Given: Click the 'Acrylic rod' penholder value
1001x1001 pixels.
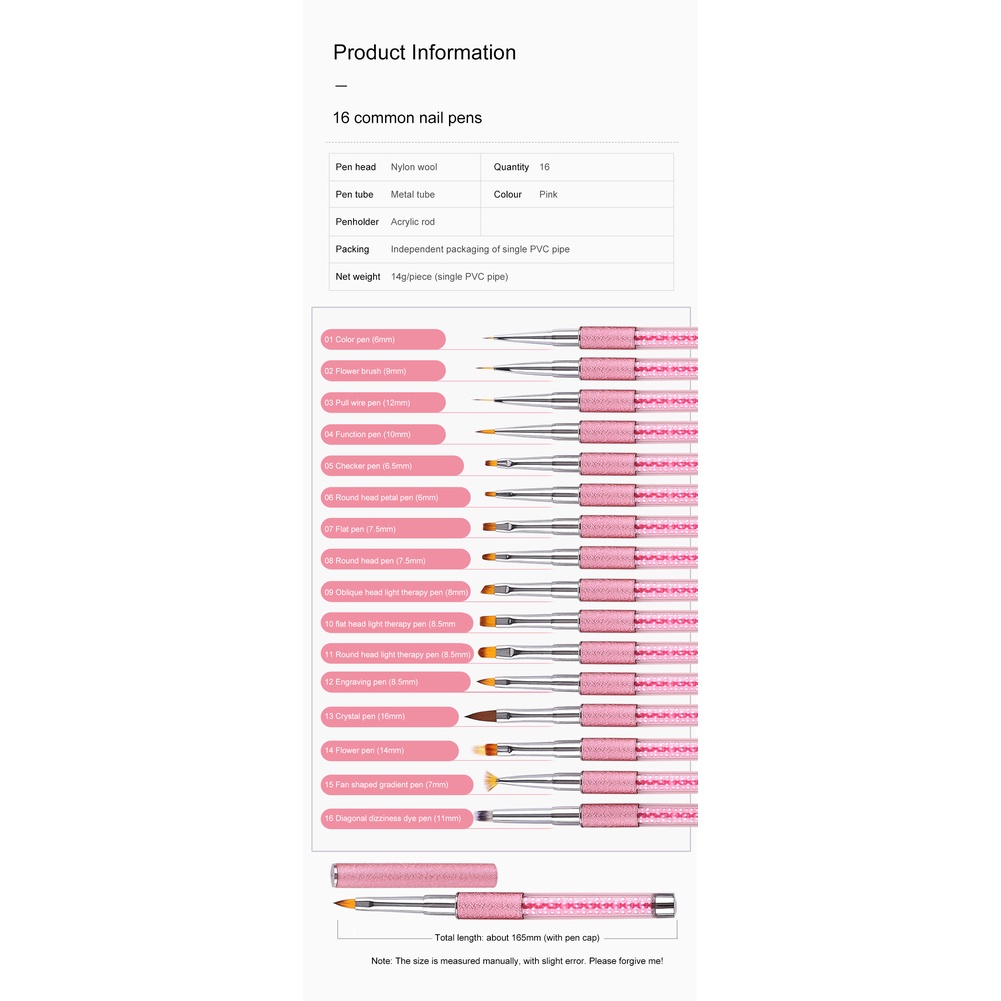Looking at the screenshot, I should [x=413, y=222].
